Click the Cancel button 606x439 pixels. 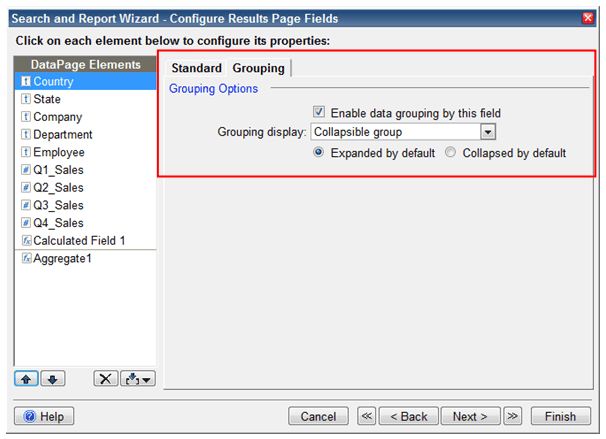318,416
